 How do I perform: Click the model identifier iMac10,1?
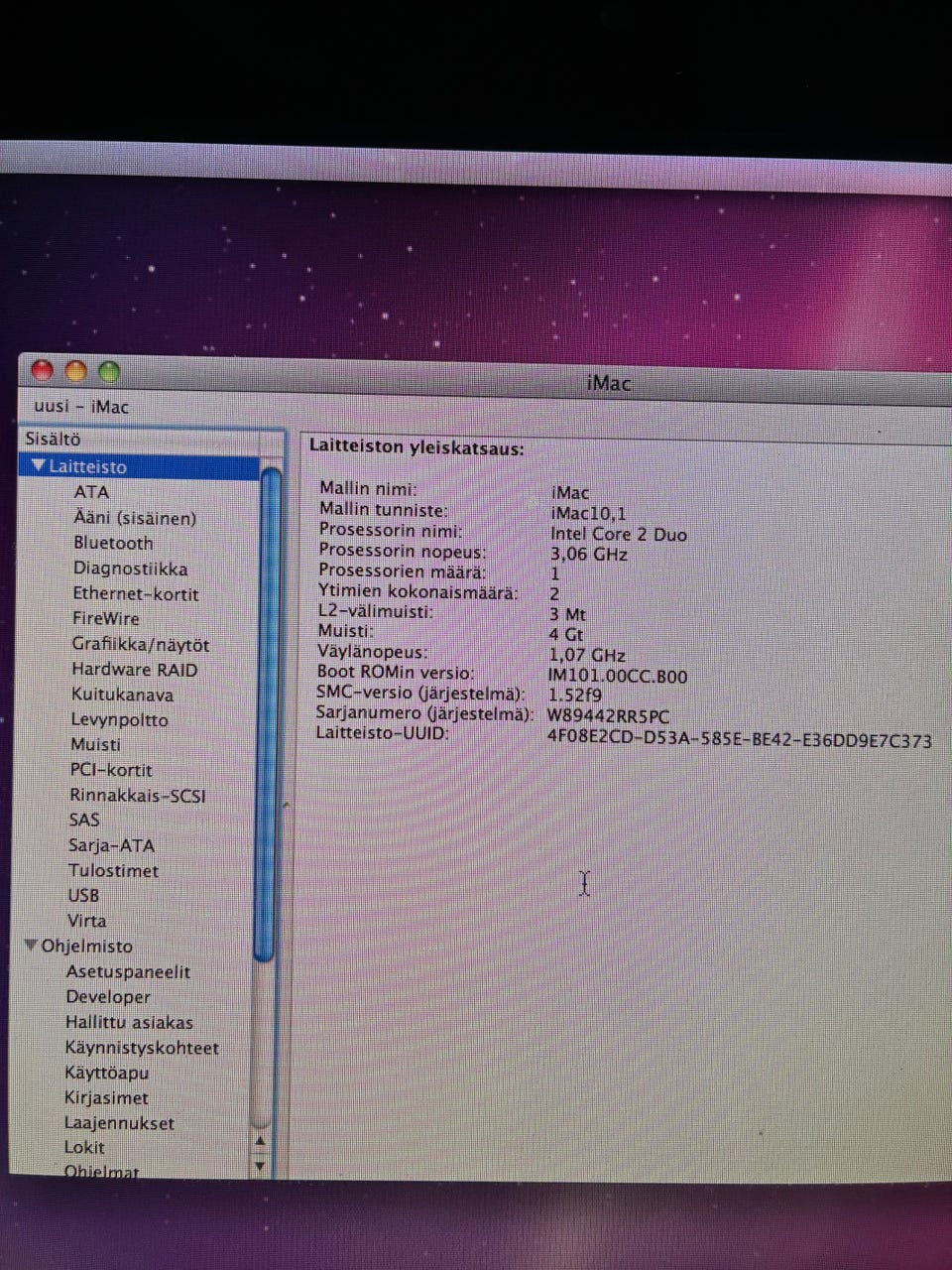pos(588,514)
